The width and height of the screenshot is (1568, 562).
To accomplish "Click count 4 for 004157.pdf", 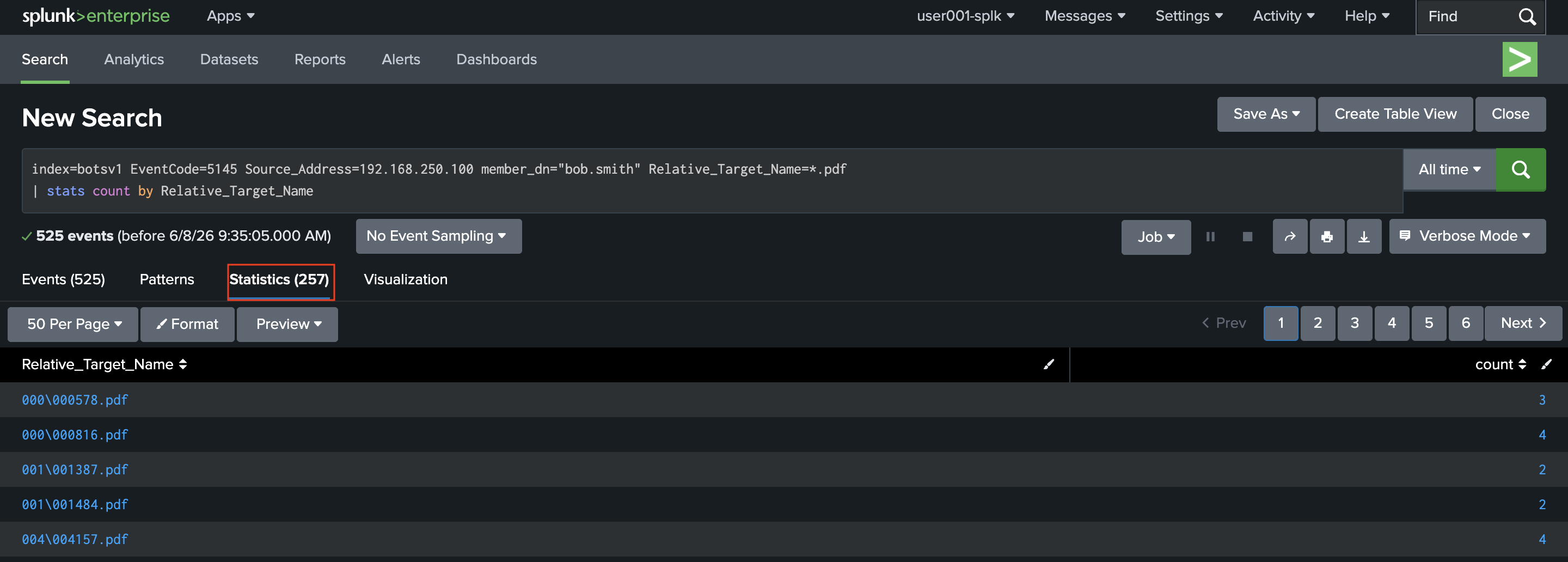I will point(1542,539).
